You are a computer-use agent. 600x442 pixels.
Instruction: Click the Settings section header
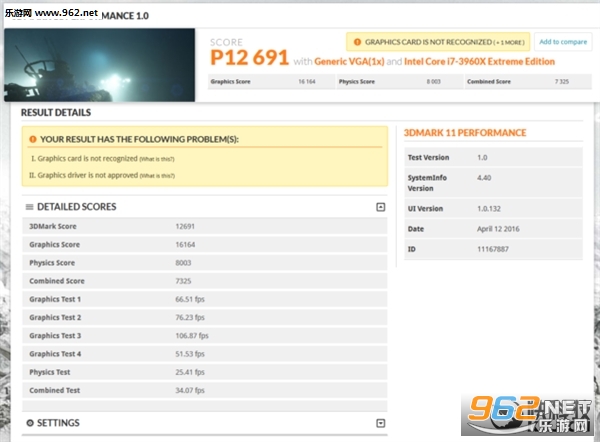(205, 423)
